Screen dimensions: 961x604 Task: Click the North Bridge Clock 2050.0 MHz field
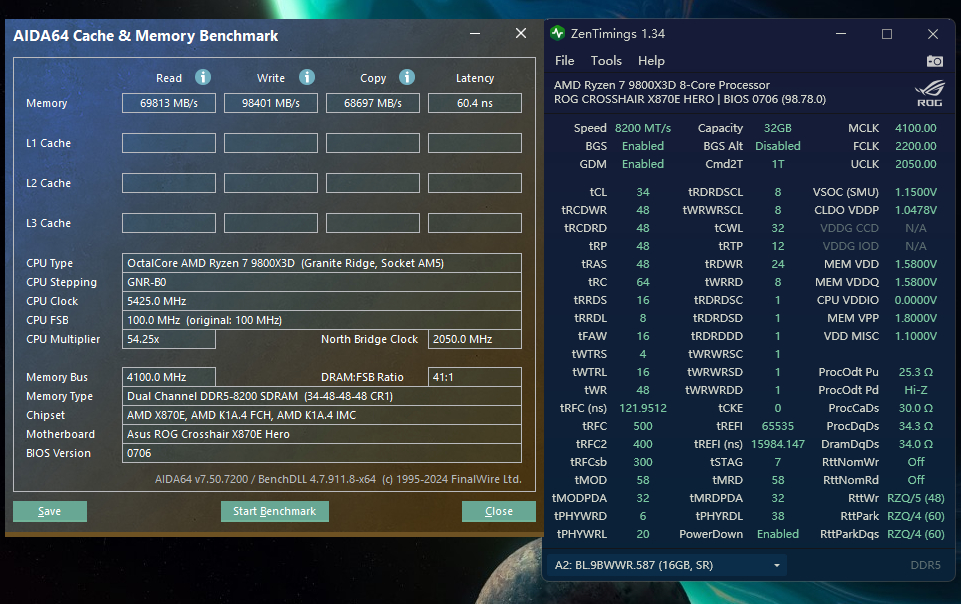[x=475, y=339]
